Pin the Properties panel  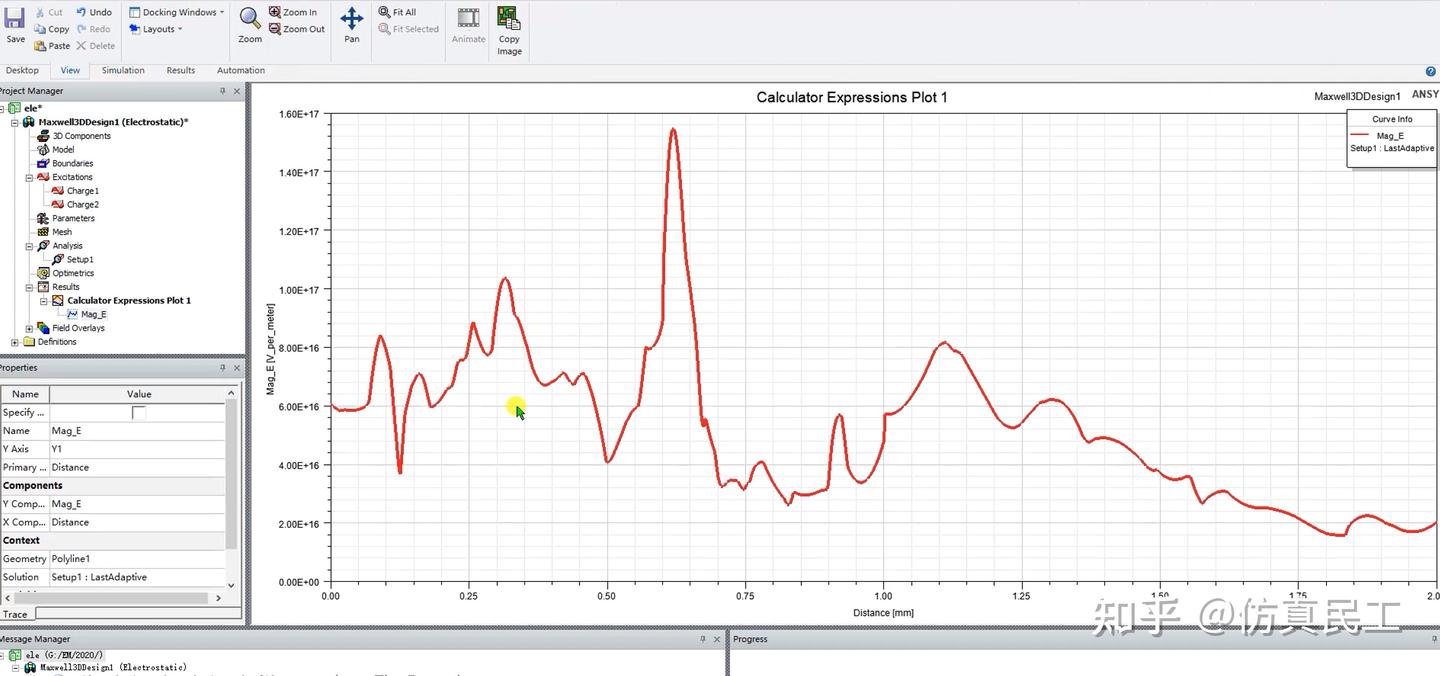223,368
